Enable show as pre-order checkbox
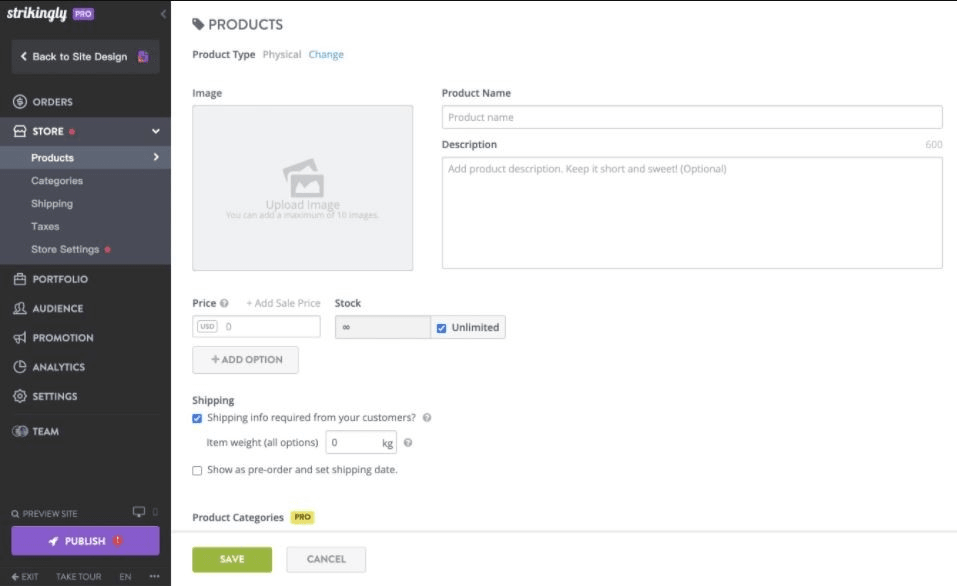 198,470
